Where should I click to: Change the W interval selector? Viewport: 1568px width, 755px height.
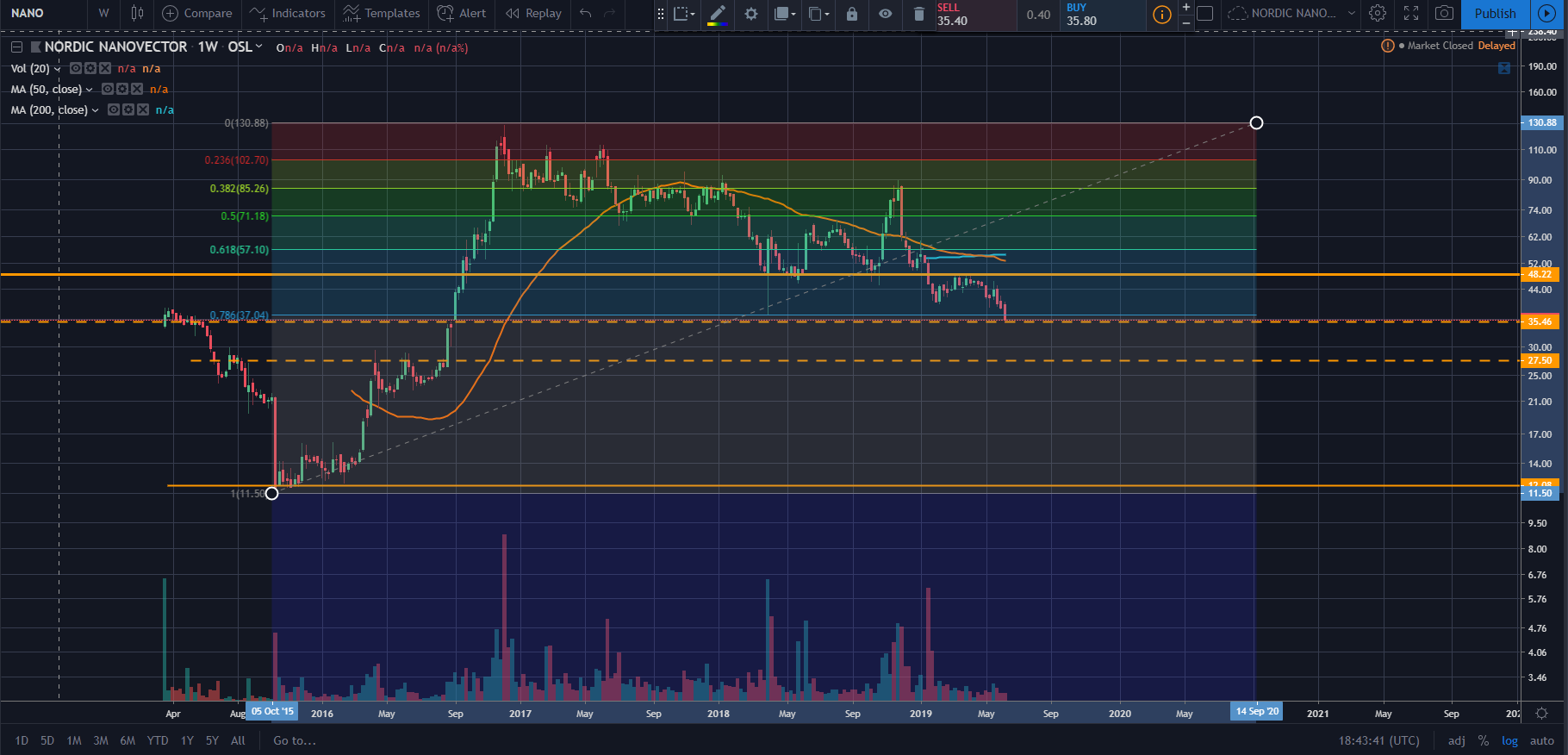(x=103, y=13)
